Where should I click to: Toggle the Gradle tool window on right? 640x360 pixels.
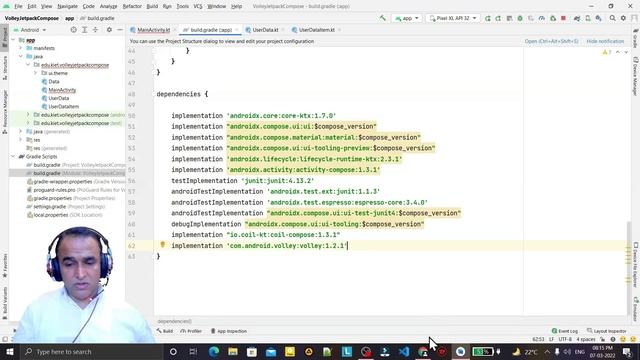tap(636, 38)
